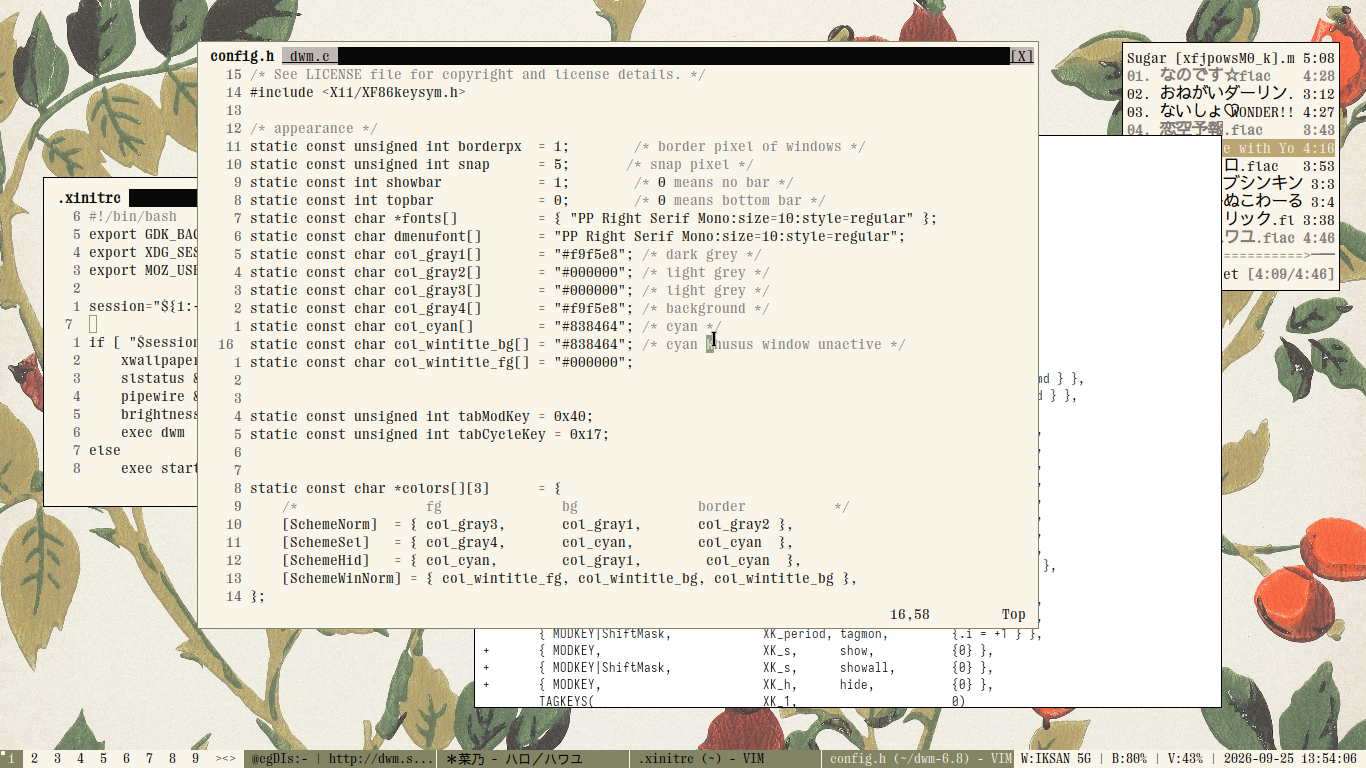Select Sugar track at top of playlist

point(1231,58)
